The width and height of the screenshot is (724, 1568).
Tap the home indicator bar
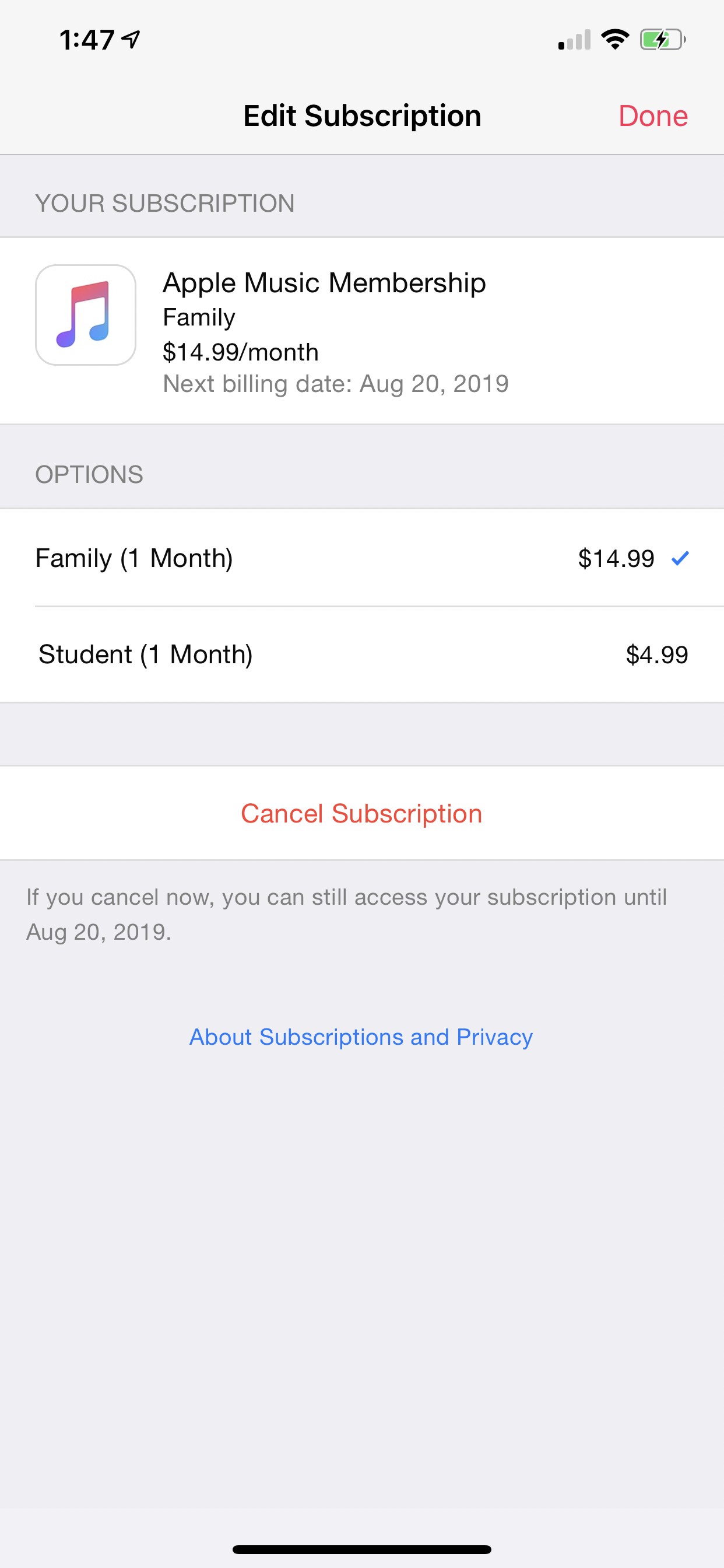pos(361,1549)
